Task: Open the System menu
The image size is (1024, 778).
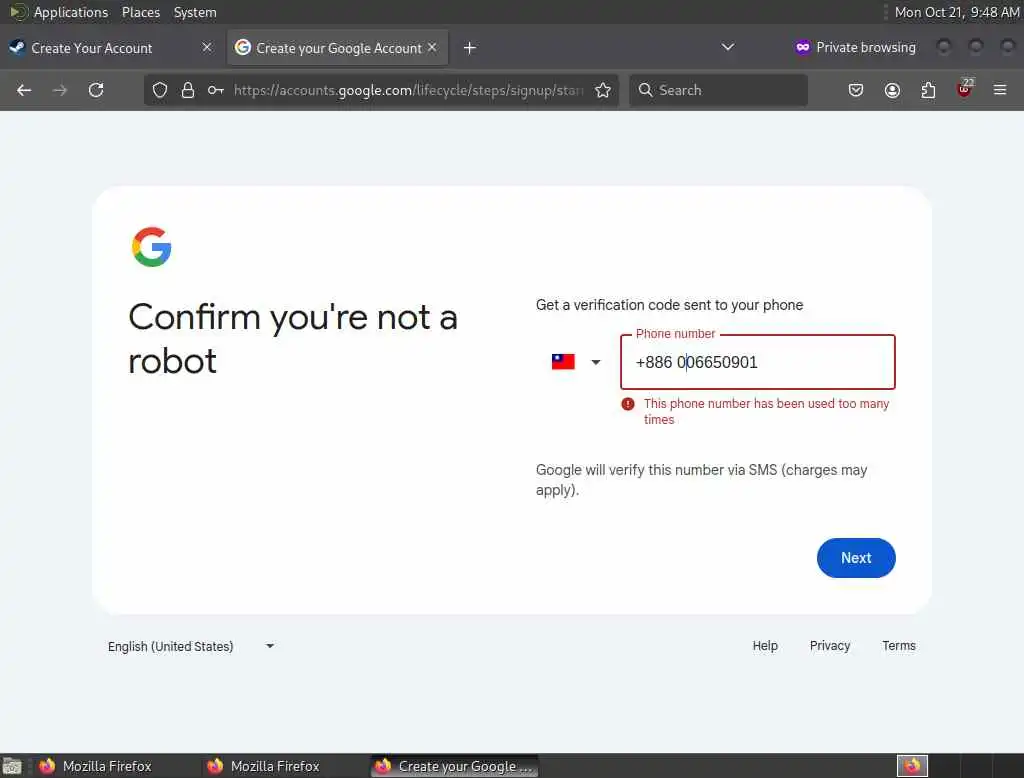Action: (x=195, y=12)
